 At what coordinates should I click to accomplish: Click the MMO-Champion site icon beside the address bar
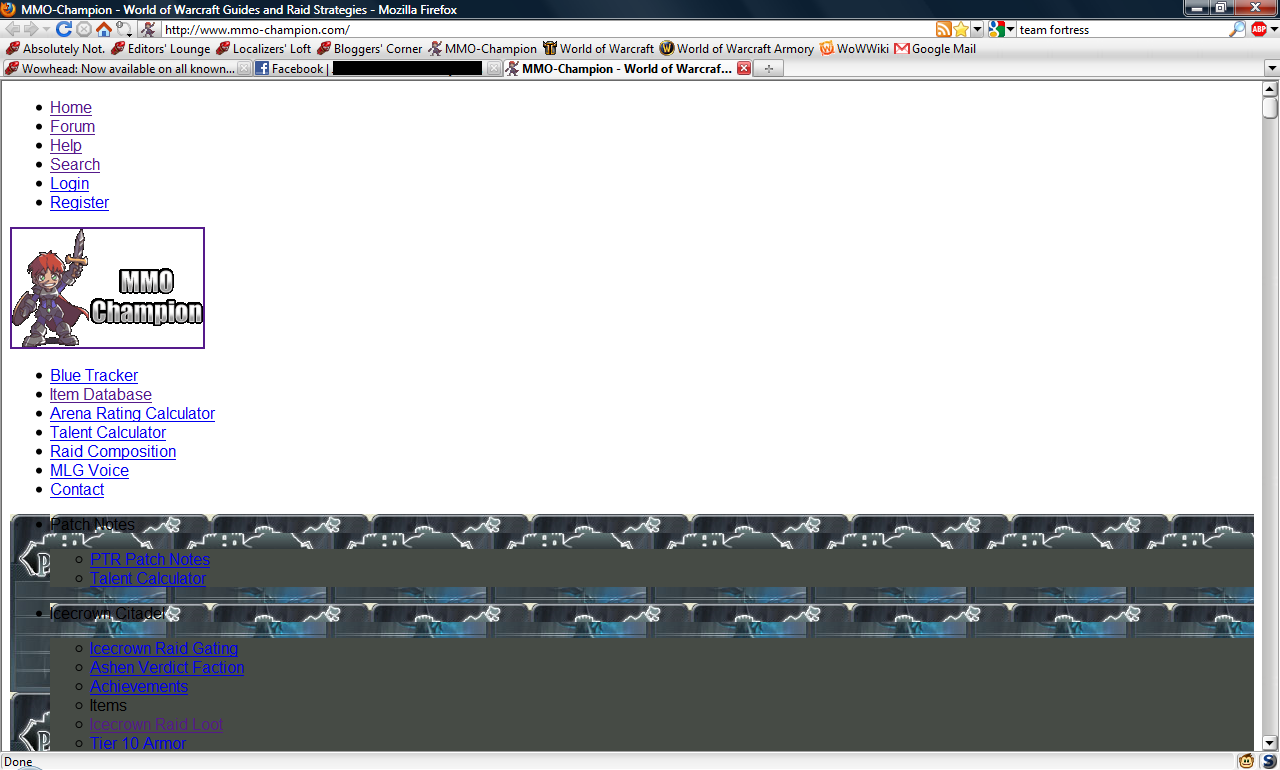click(147, 29)
